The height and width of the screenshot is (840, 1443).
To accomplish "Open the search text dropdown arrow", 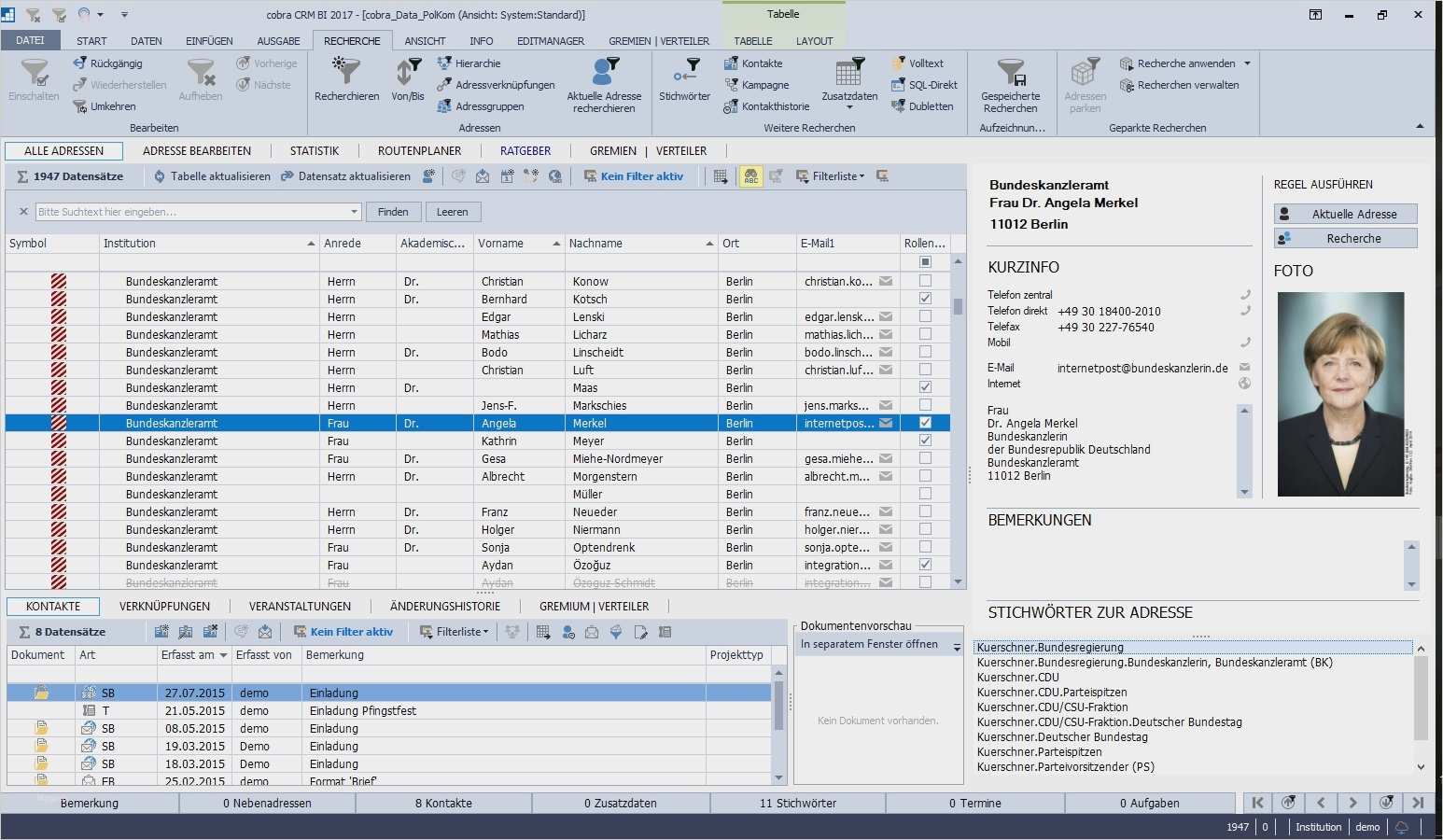I will point(354,212).
